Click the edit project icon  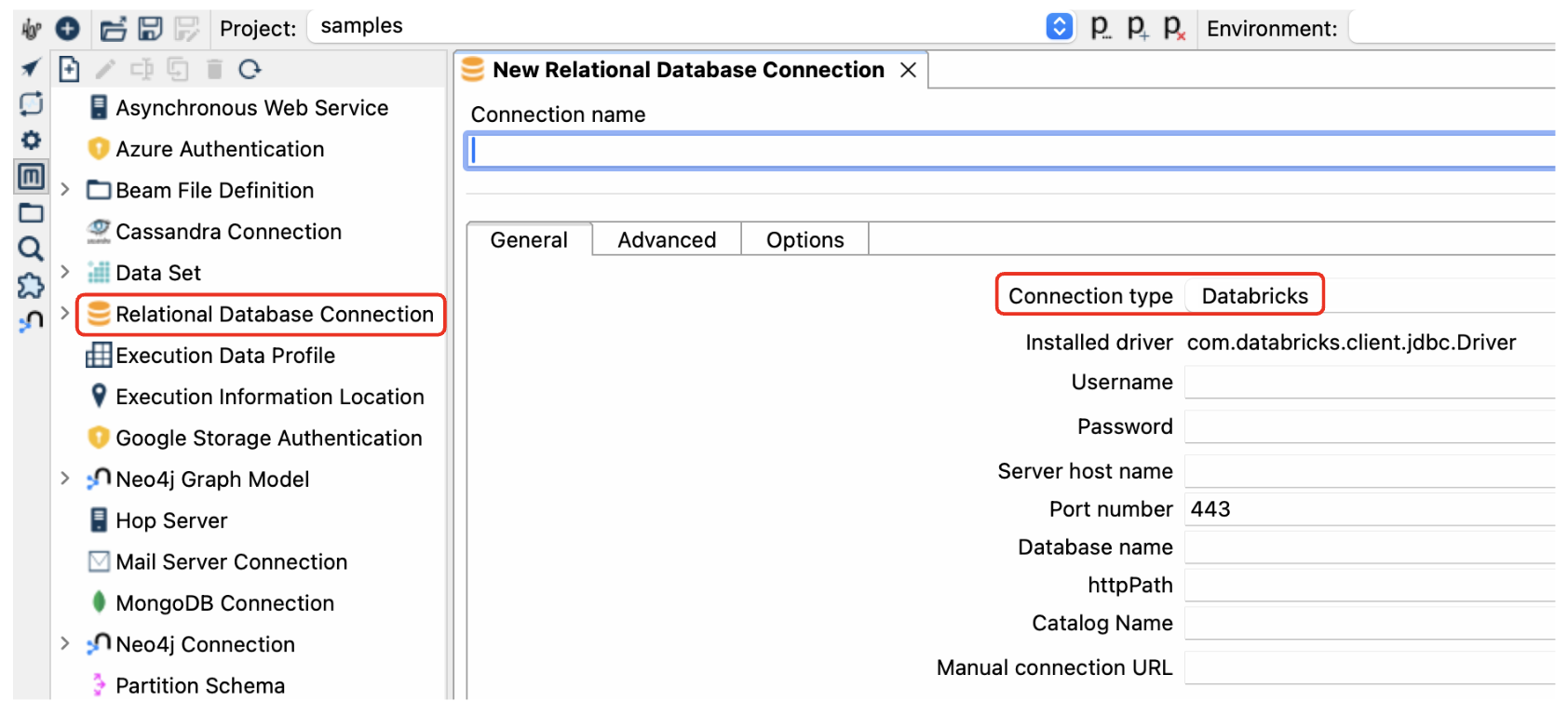point(1101,29)
